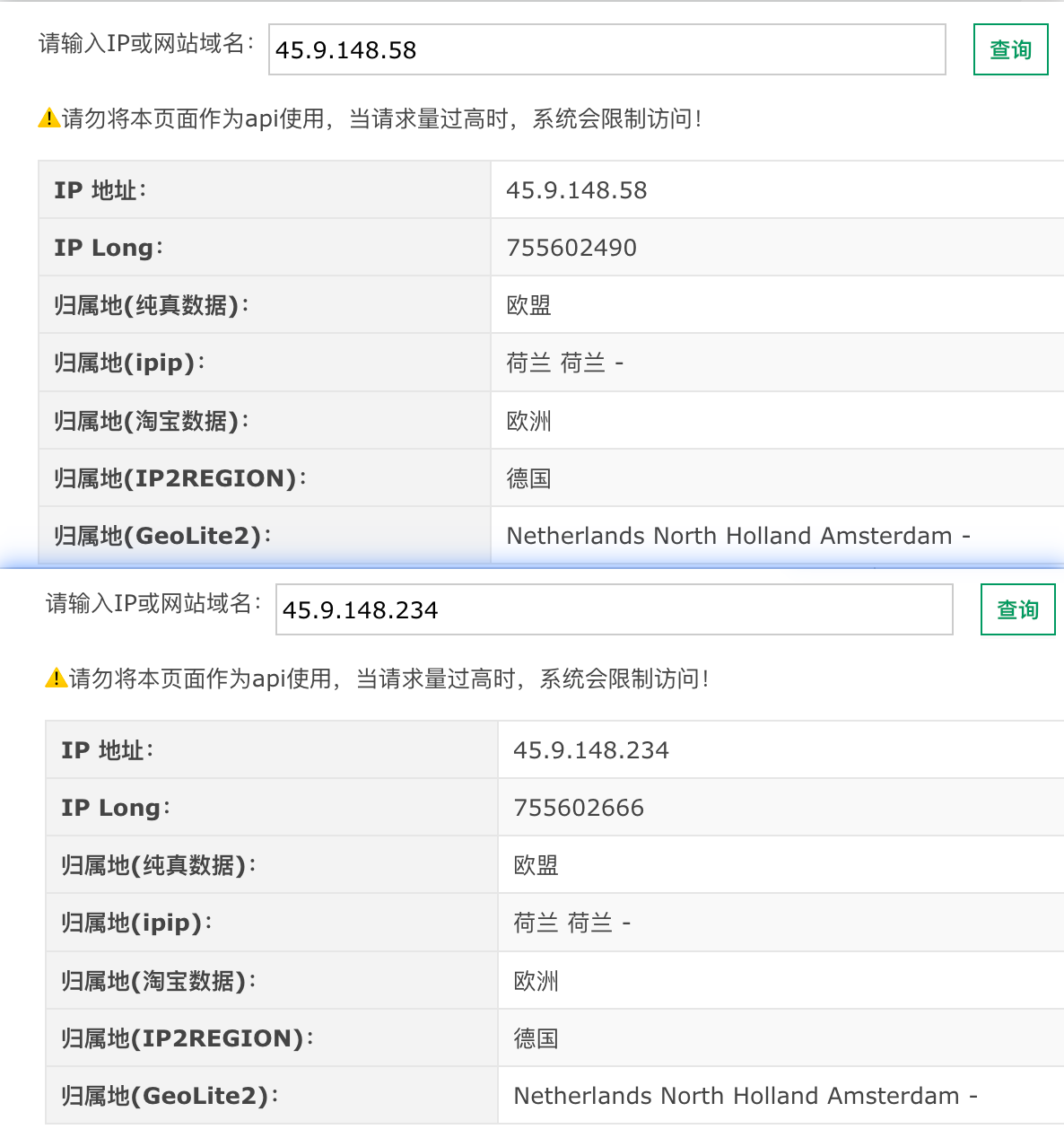
Task: Select IP2REGION value 德国 in the 45.9.148.234 table
Action: tap(536, 1038)
